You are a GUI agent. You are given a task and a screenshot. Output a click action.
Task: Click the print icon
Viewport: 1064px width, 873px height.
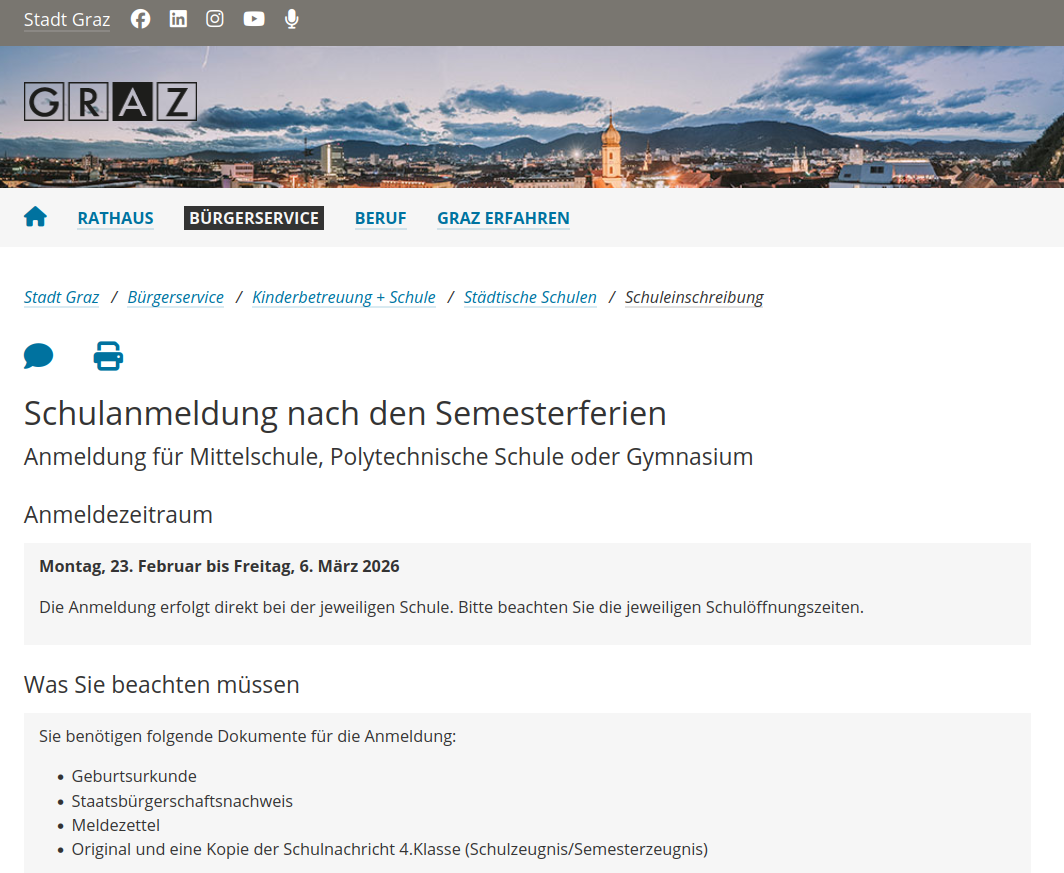coord(108,356)
